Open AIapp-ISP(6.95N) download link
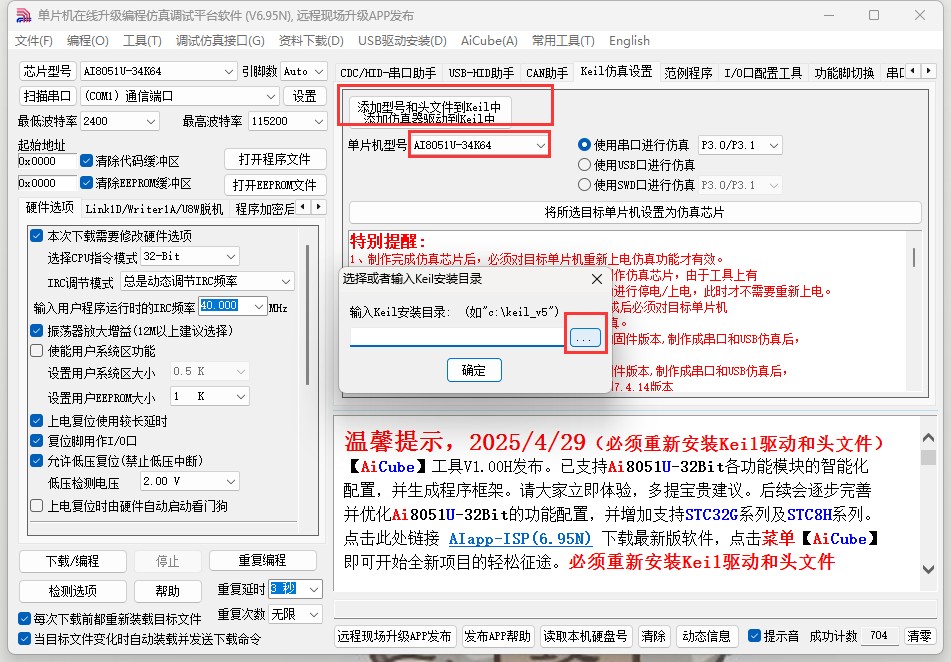This screenshot has width=951, height=662. tap(520, 539)
